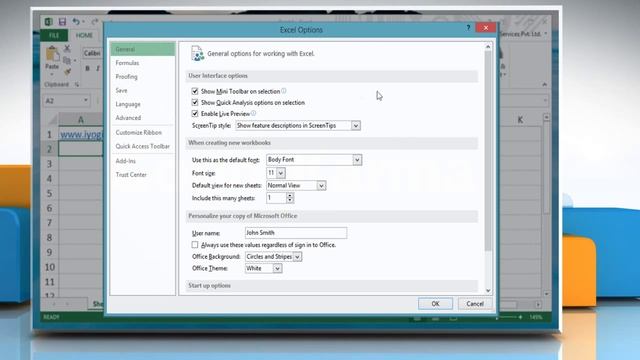This screenshot has width=640, height=360.
Task: Click the options panel vertical scrollbar thumb
Action: [x=488, y=151]
